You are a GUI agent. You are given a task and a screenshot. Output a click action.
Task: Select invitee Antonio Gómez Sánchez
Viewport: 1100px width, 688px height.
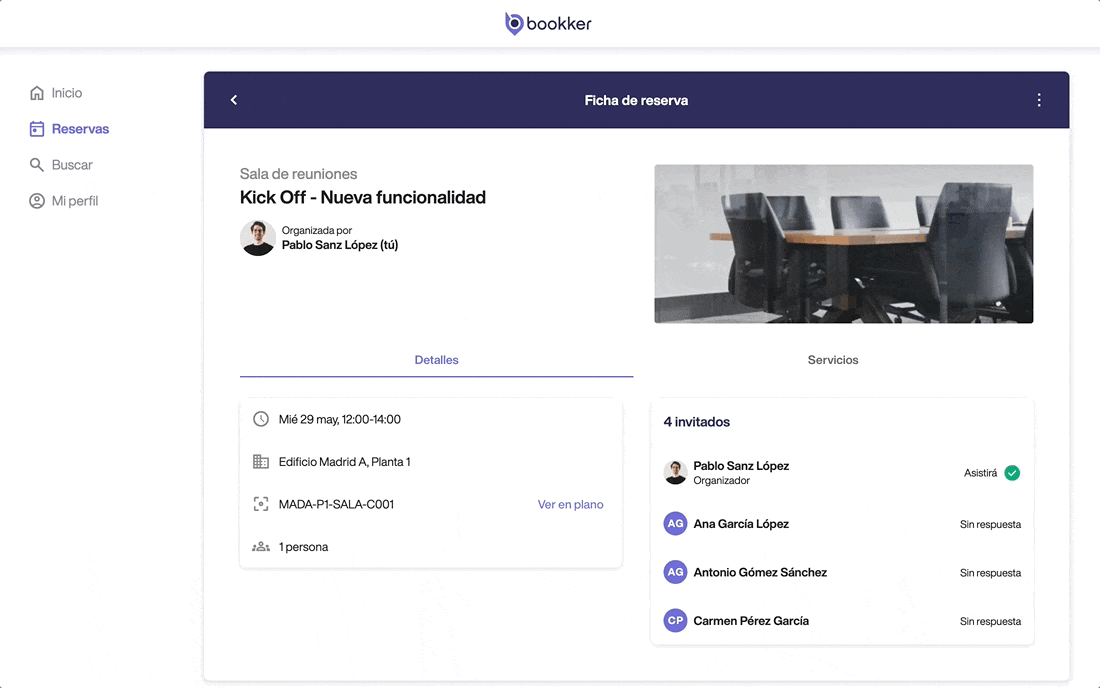point(760,573)
